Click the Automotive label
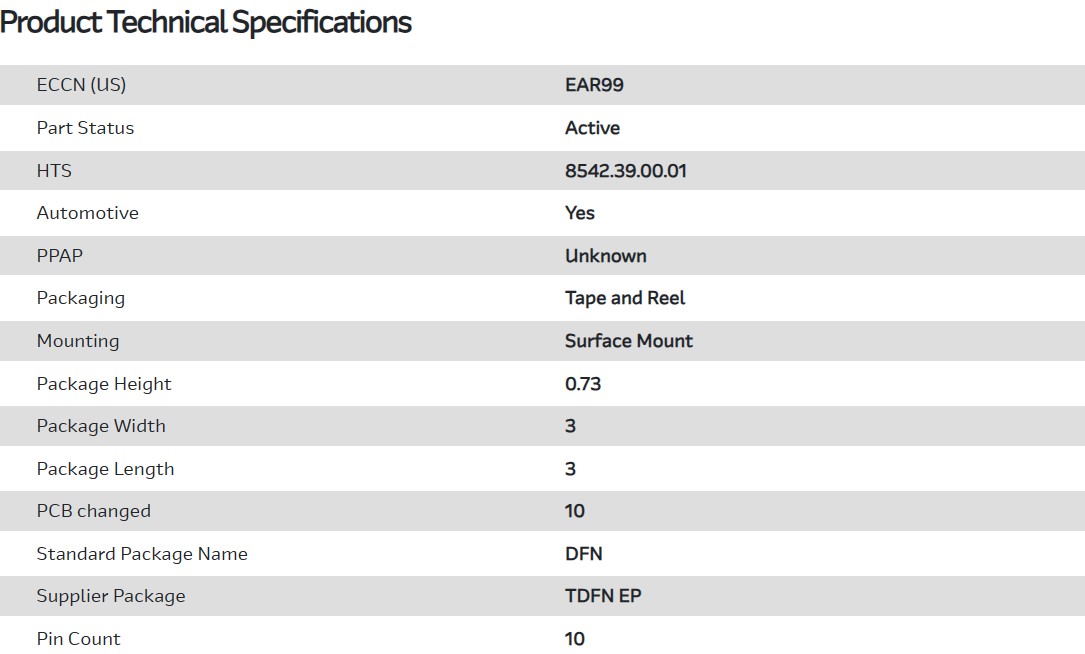The height and width of the screenshot is (654, 1085). [87, 213]
